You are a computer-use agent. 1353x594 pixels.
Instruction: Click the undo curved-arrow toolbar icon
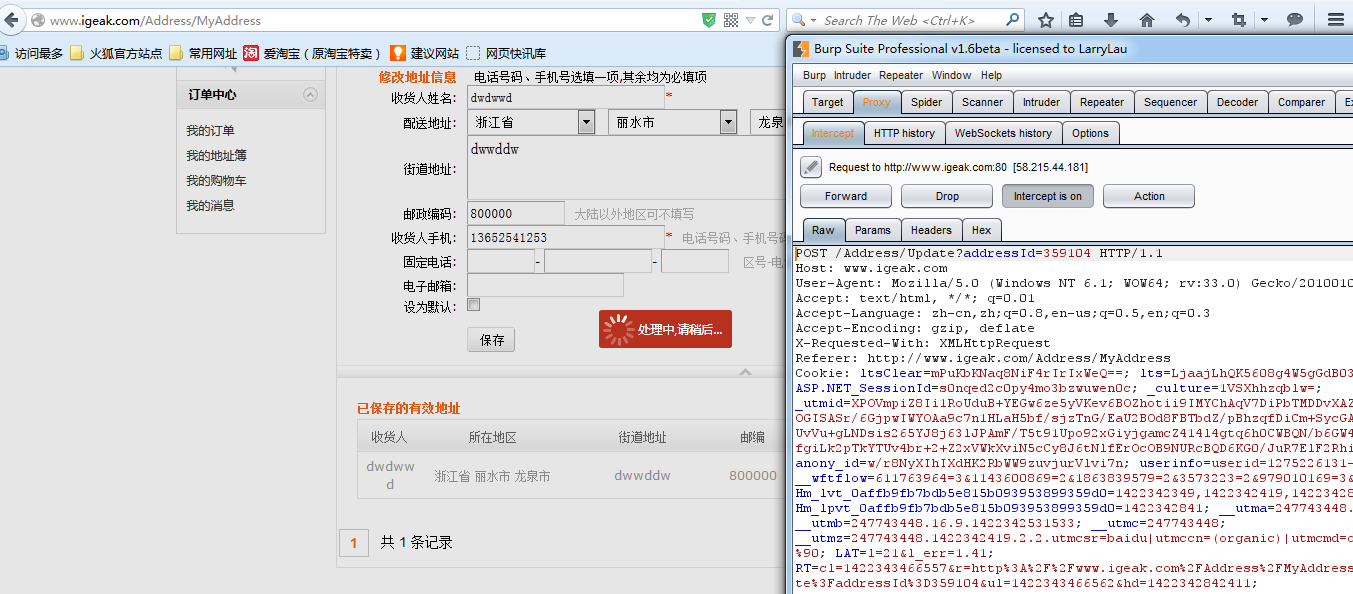pyautogui.click(x=1183, y=20)
